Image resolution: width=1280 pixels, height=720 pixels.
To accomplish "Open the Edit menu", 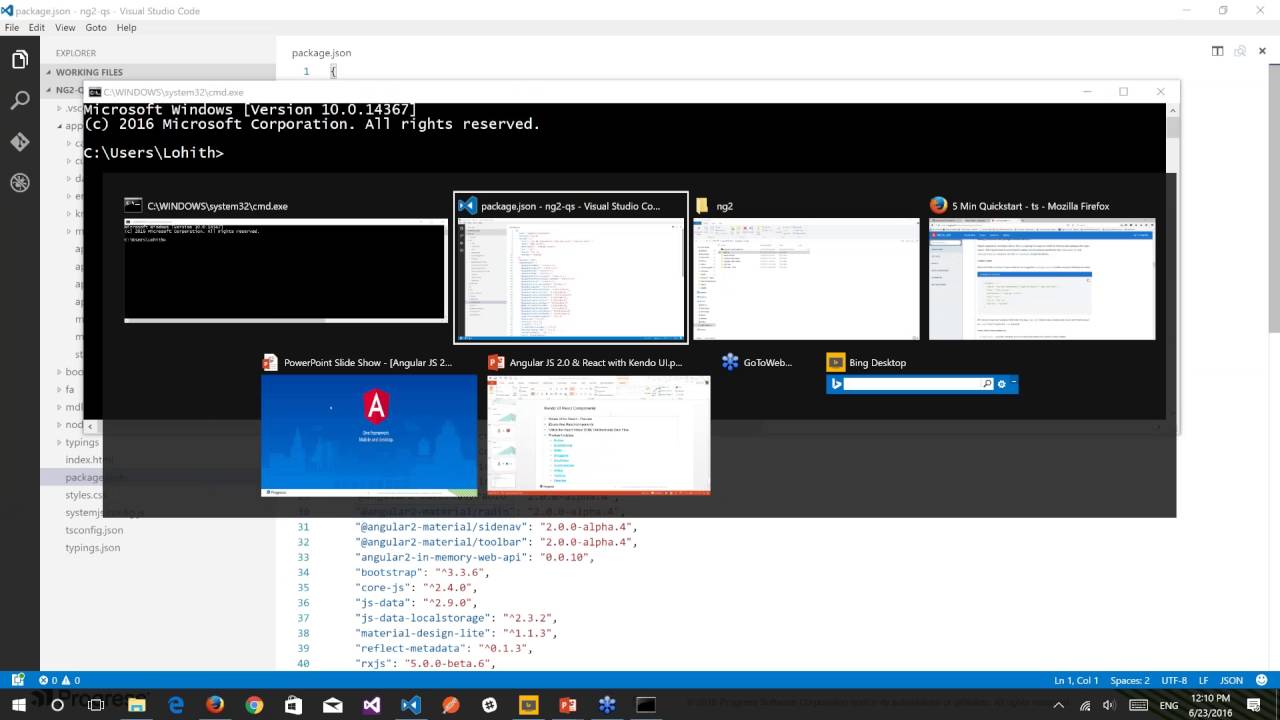I will [x=37, y=28].
